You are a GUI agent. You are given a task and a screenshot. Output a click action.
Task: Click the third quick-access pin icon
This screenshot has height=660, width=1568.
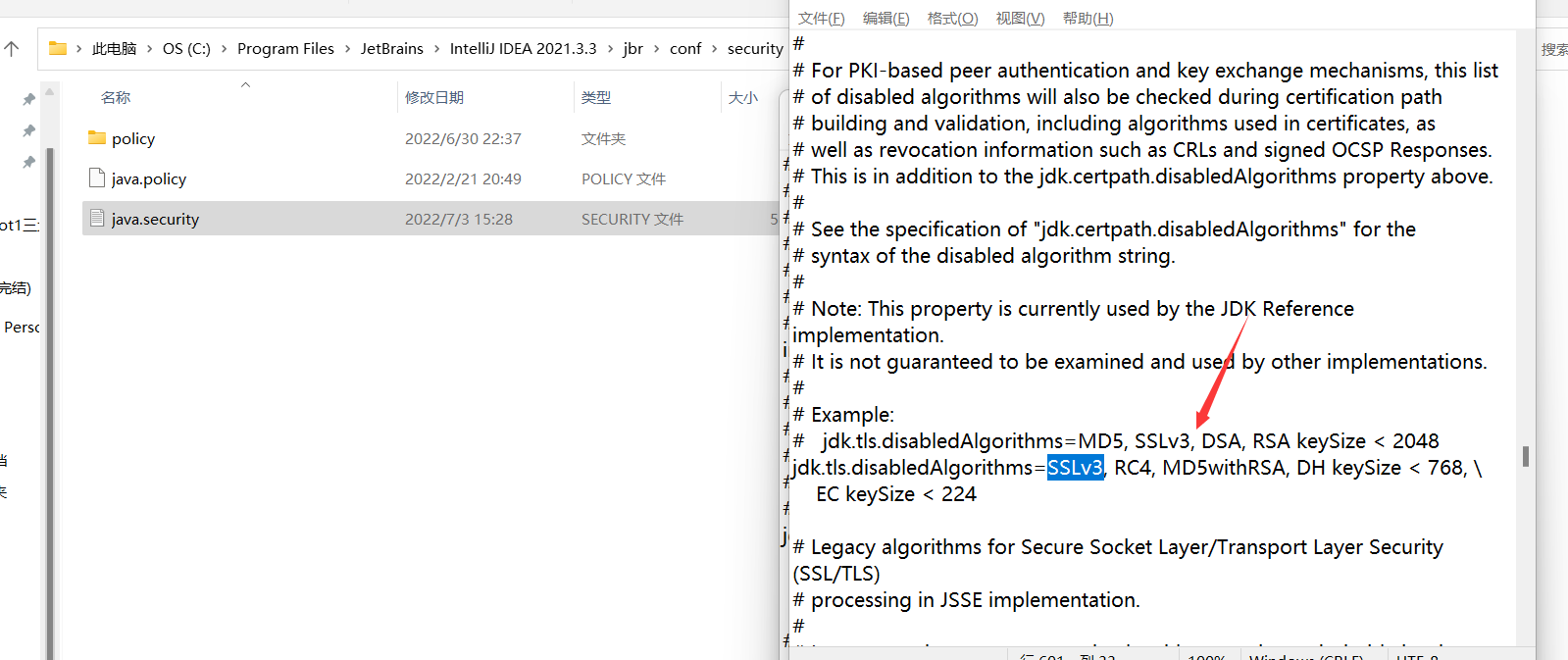click(x=28, y=162)
